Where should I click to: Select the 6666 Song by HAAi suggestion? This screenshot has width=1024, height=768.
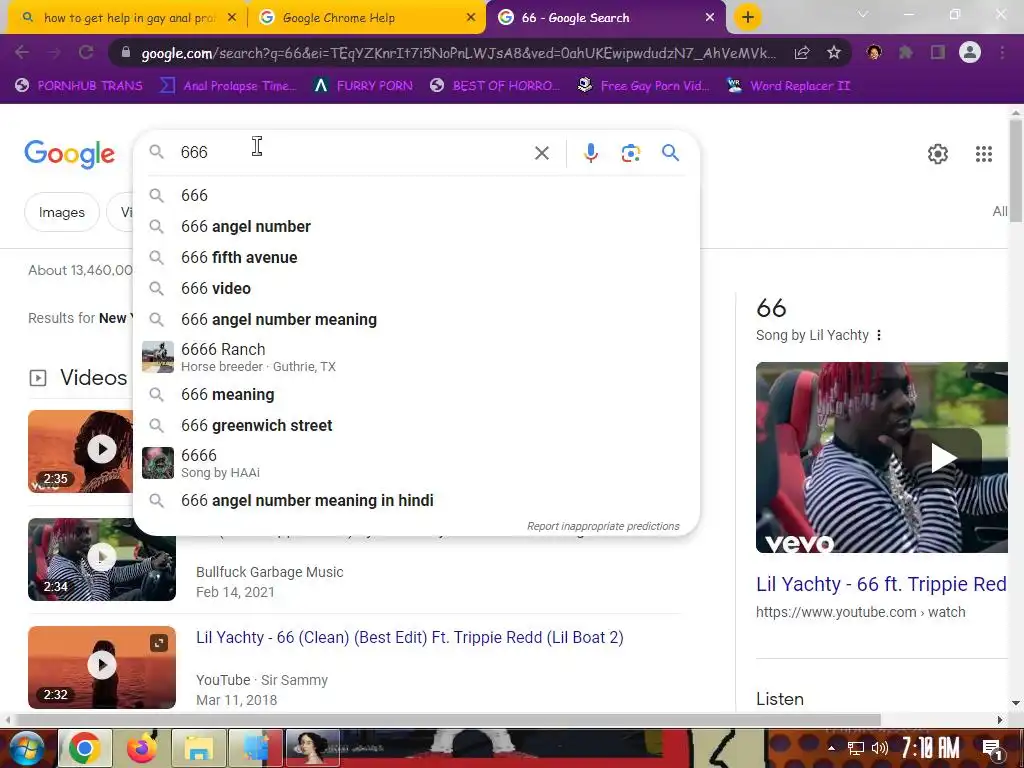click(x=416, y=463)
